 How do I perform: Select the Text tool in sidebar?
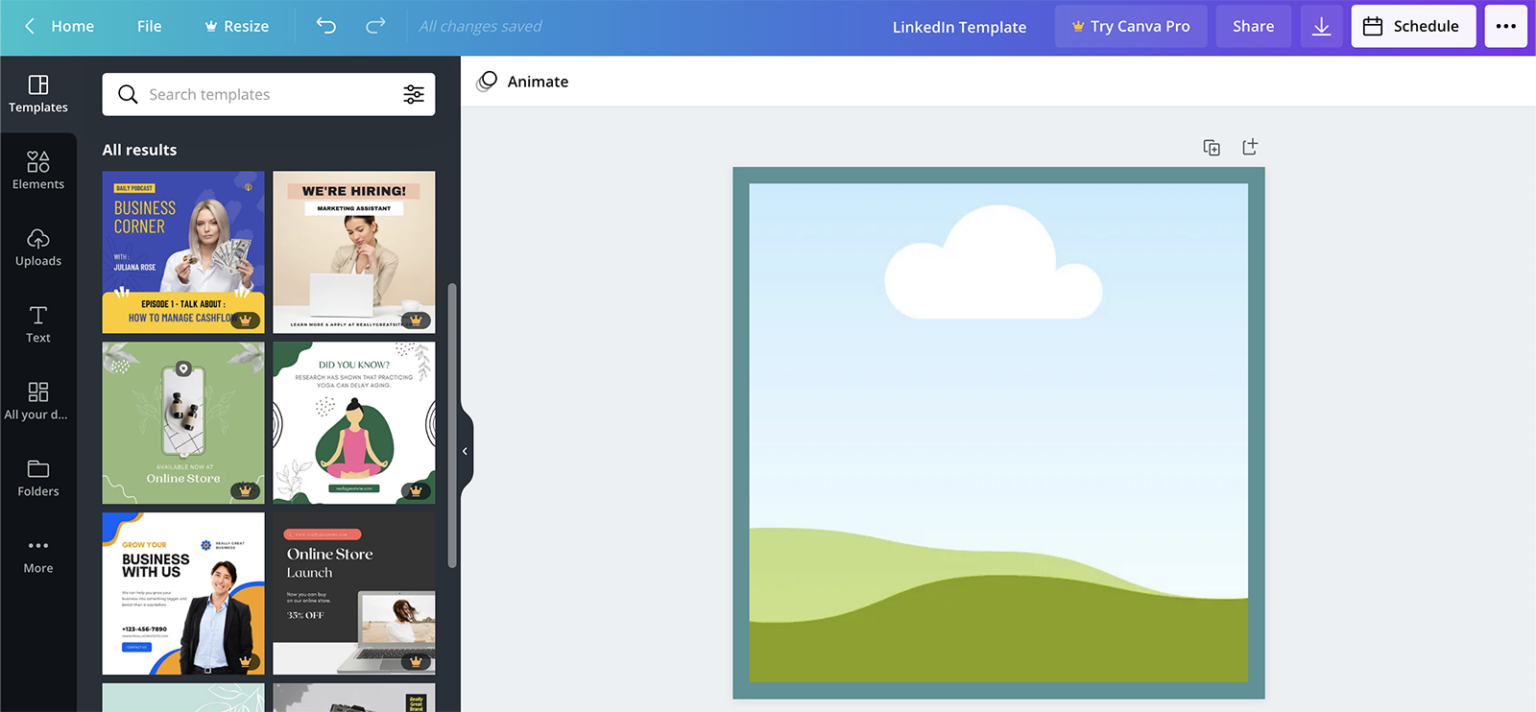click(38, 324)
